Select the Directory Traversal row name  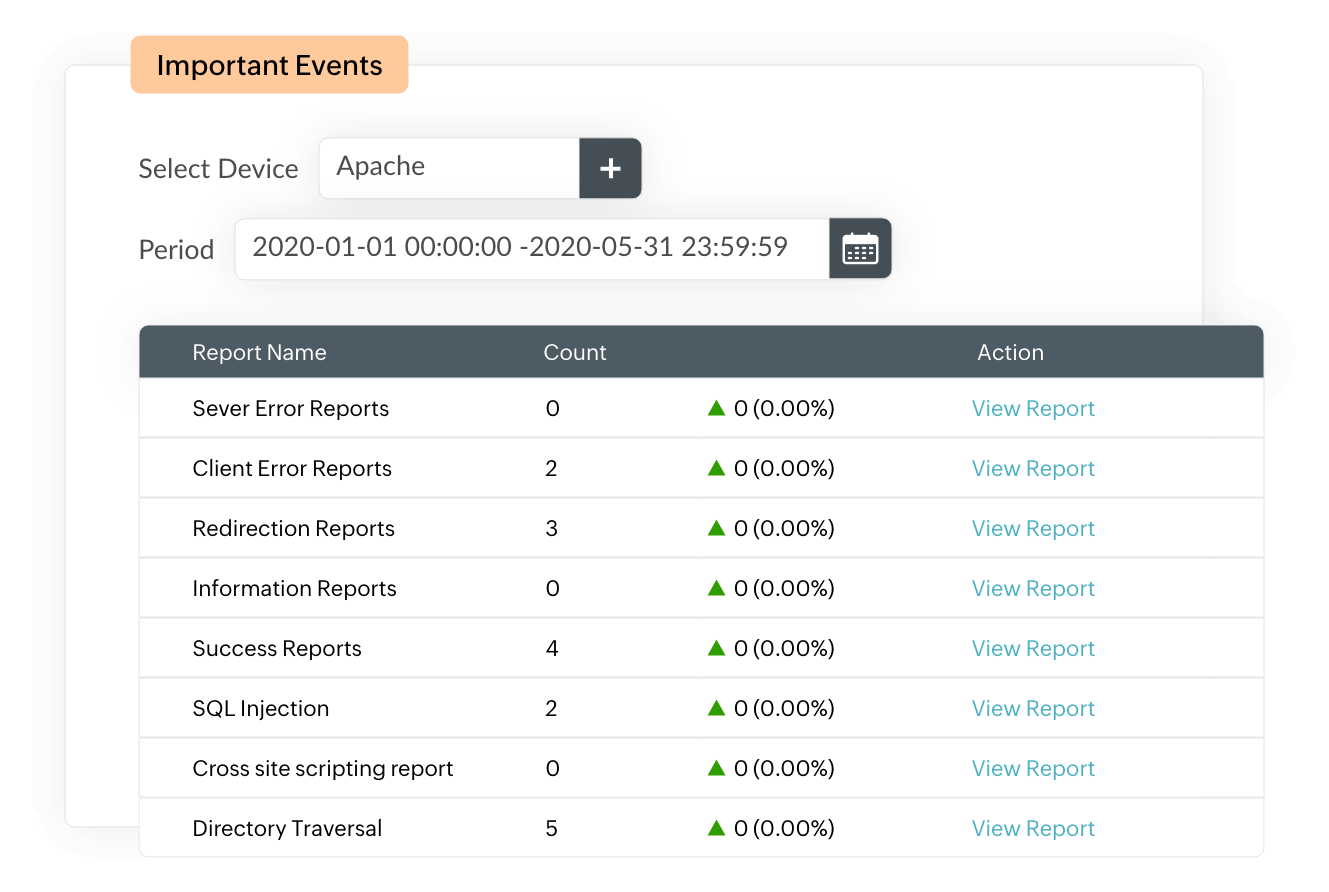click(287, 828)
